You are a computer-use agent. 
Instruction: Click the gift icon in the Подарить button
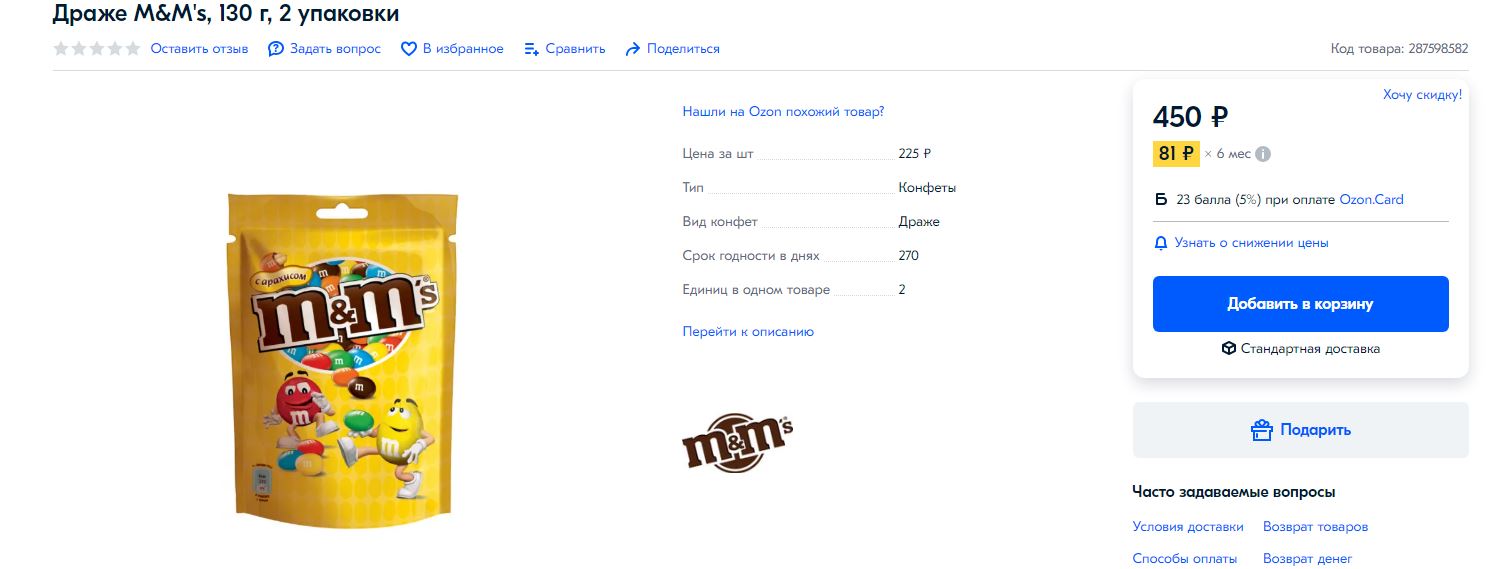[1262, 430]
